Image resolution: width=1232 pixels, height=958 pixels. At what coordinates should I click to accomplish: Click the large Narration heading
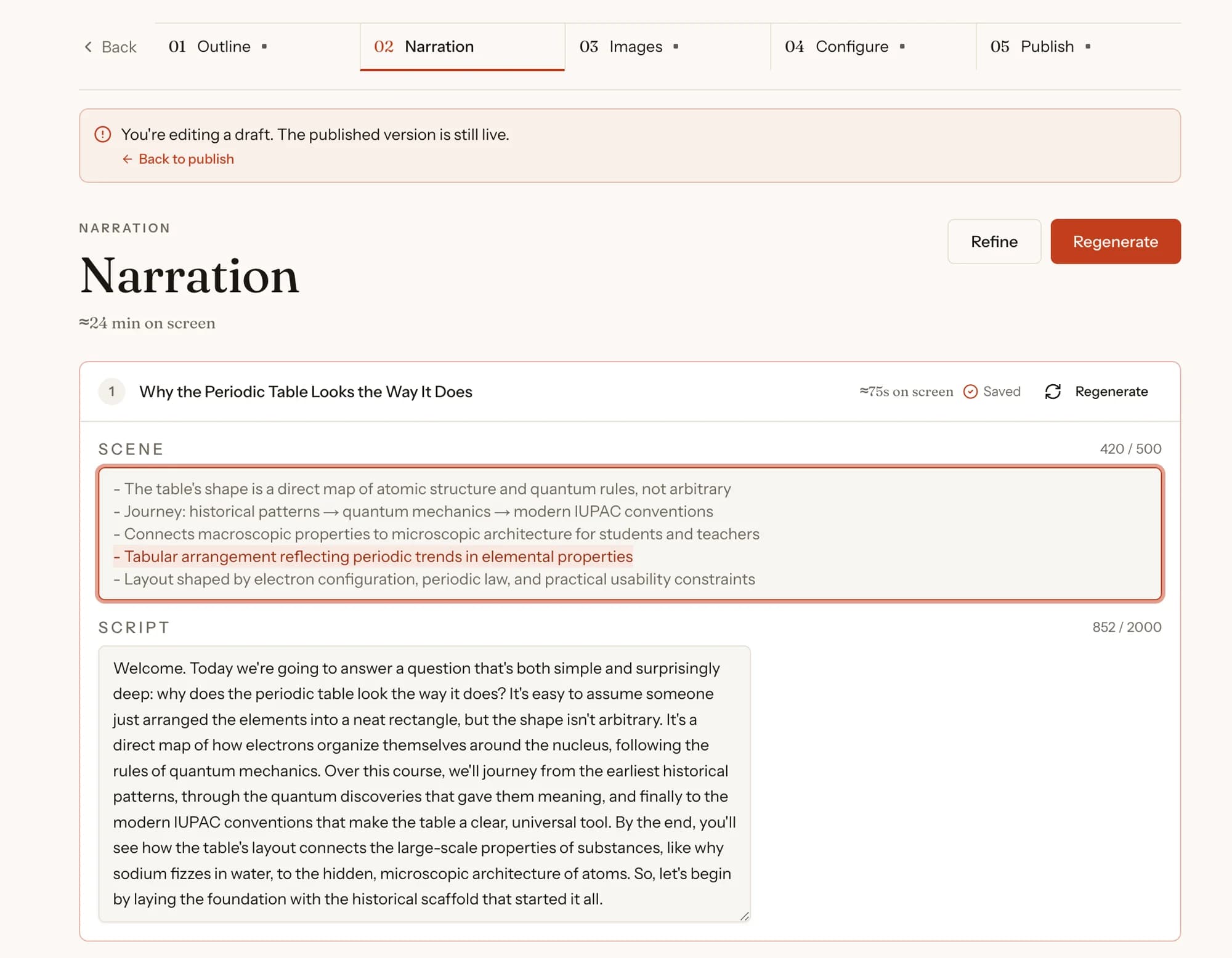(190, 276)
